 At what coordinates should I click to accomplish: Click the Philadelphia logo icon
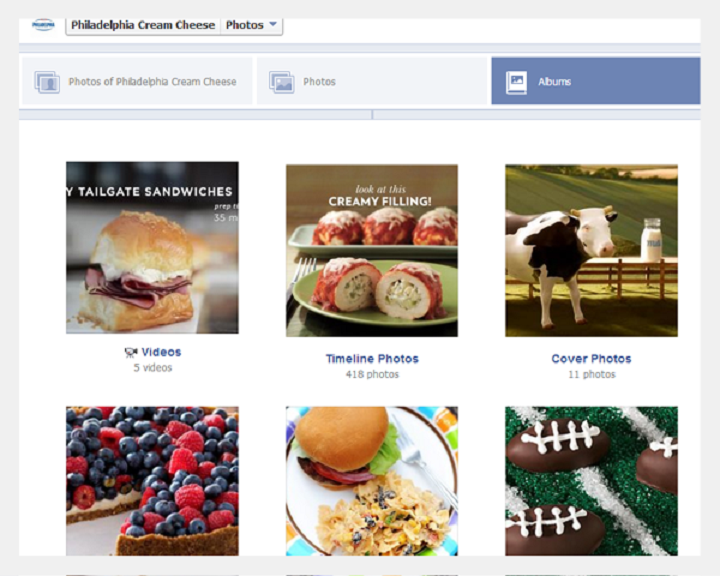pyautogui.click(x=43, y=25)
